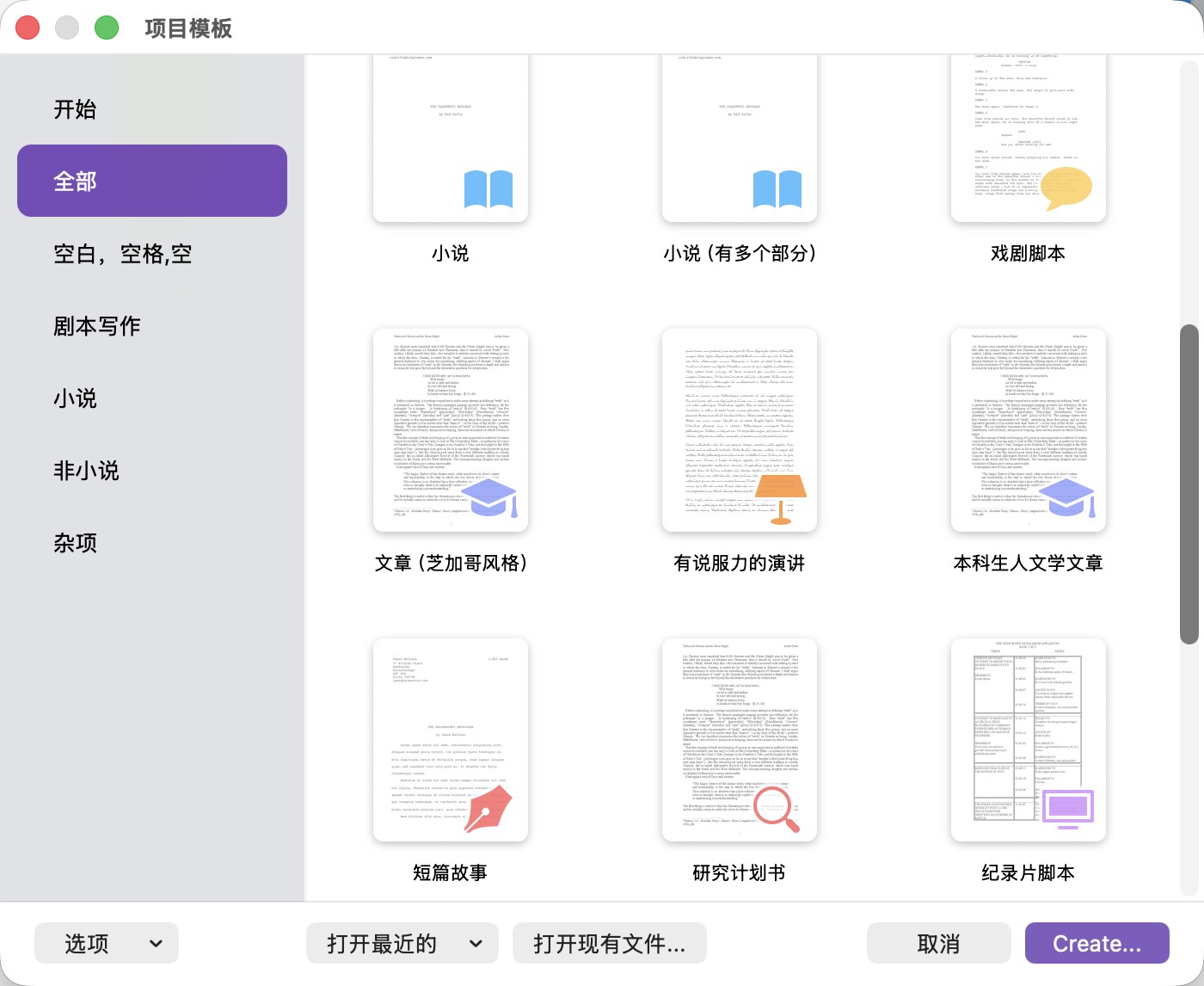Click the pen nib icon on 短篇故事
The height and width of the screenshot is (986, 1204).
coord(490,807)
